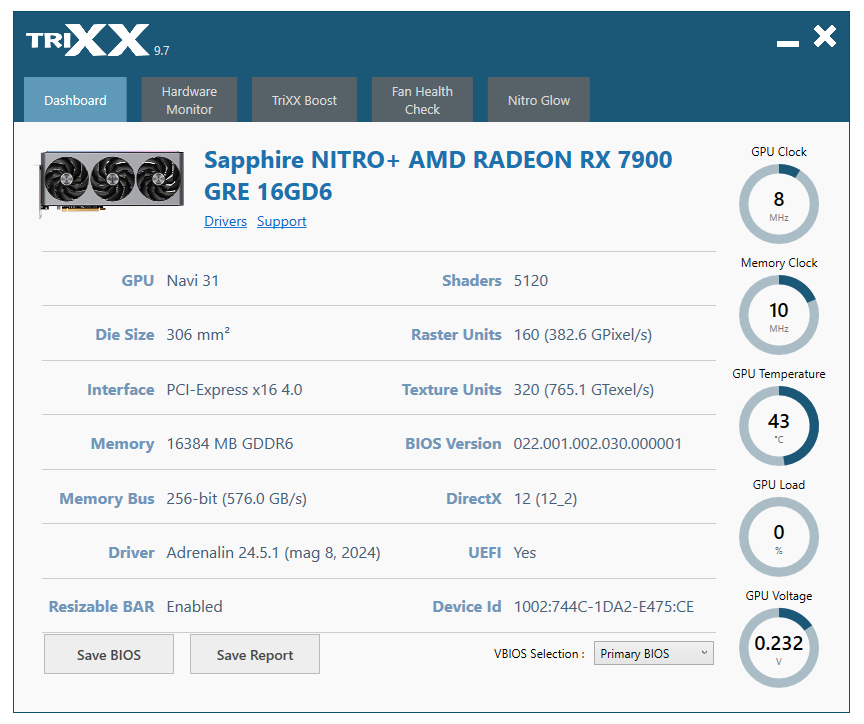Click the Resizable BAR value Enabled
This screenshot has height=724, width=864.
click(195, 607)
